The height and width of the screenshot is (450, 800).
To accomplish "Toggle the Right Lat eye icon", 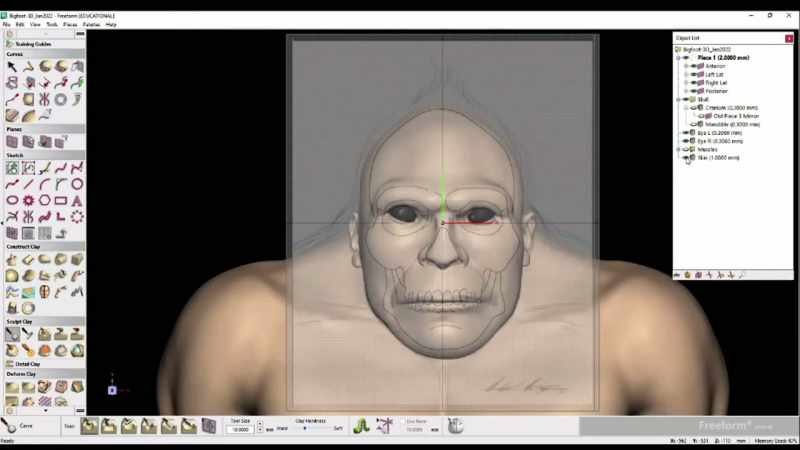I will (693, 83).
